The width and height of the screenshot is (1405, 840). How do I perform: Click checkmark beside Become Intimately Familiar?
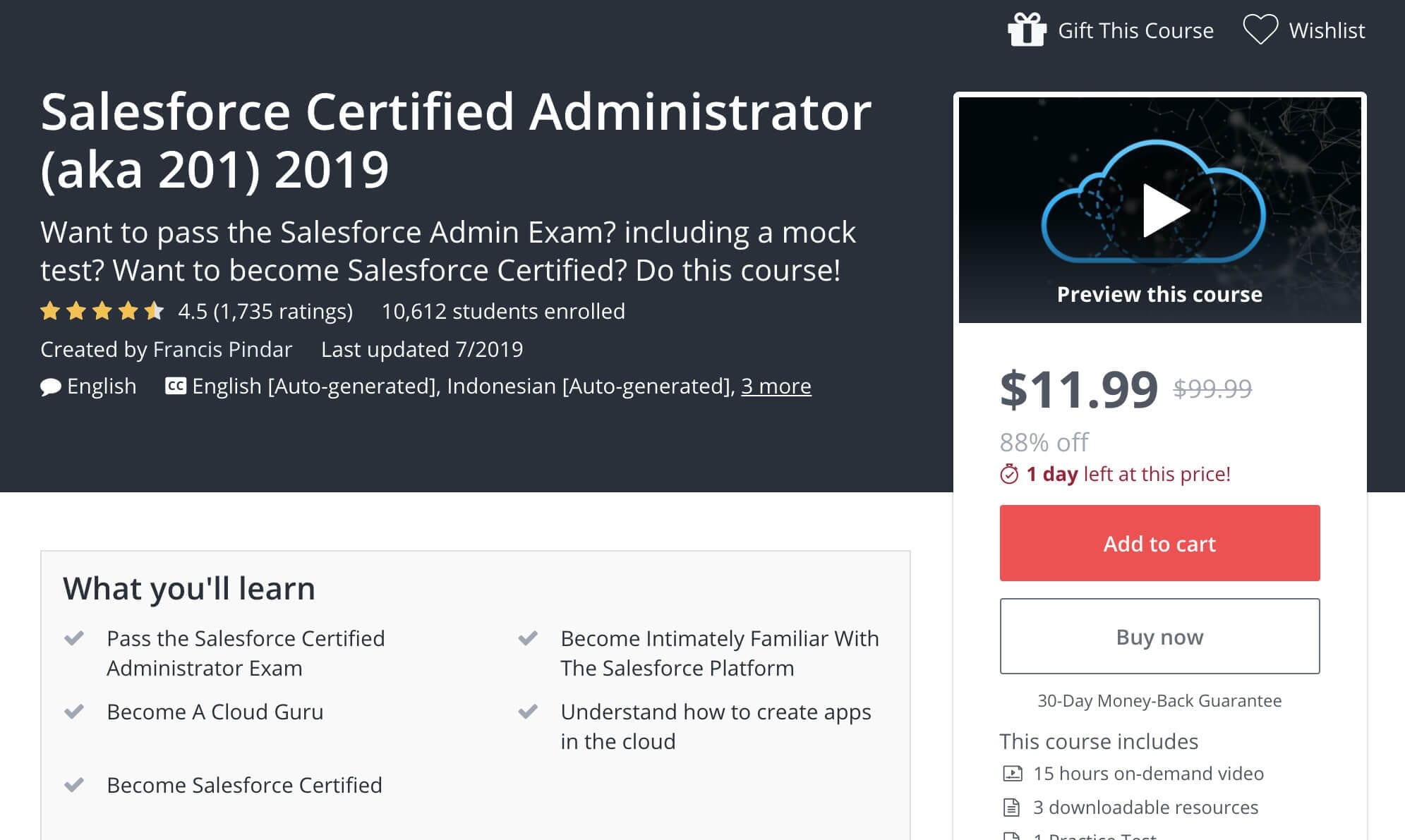528,638
